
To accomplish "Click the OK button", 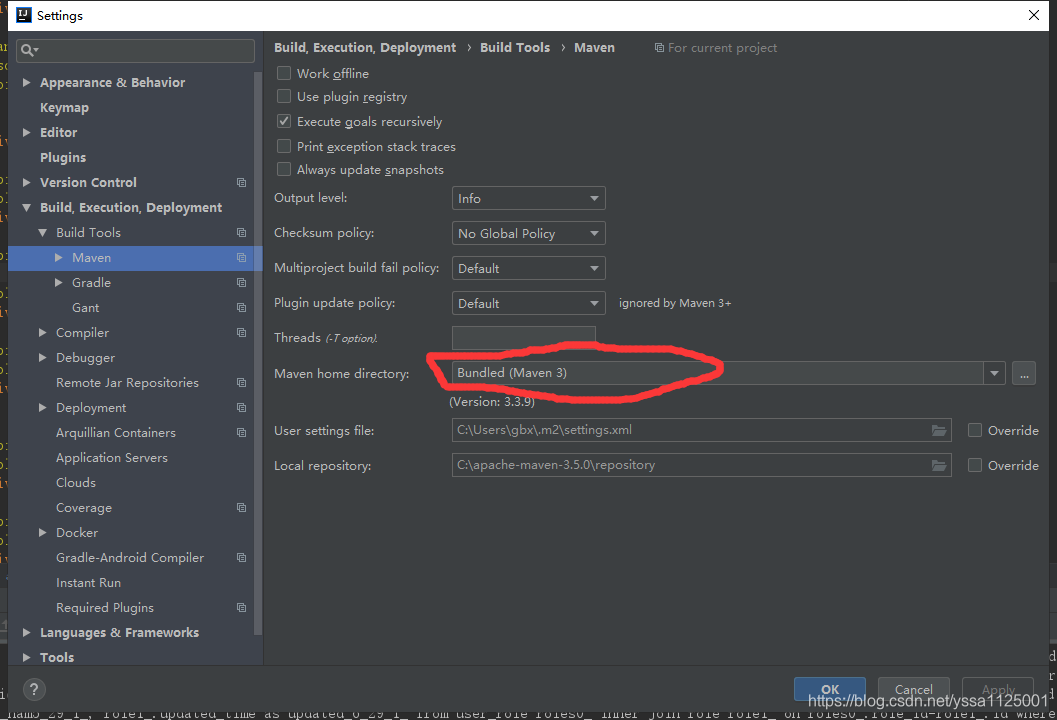I will [x=830, y=689].
